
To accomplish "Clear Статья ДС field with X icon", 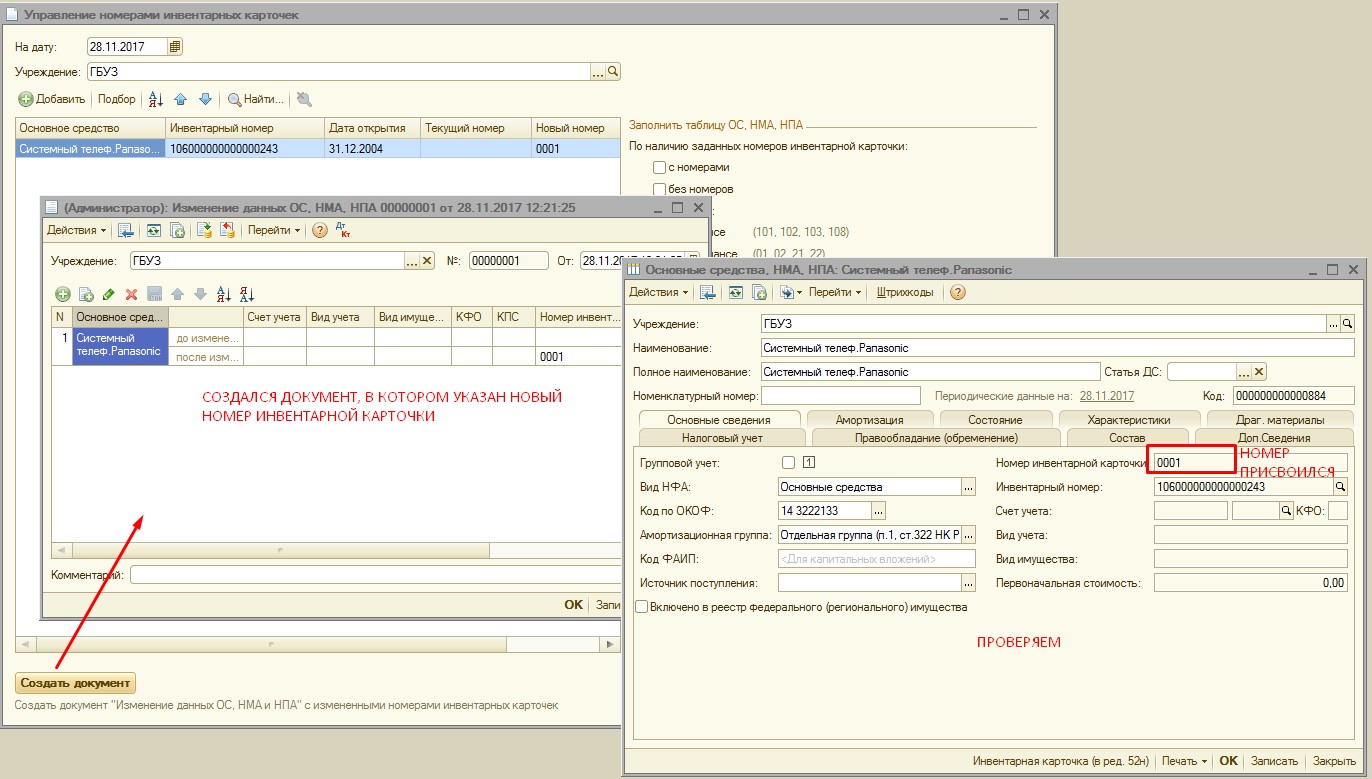I will click(1259, 371).
